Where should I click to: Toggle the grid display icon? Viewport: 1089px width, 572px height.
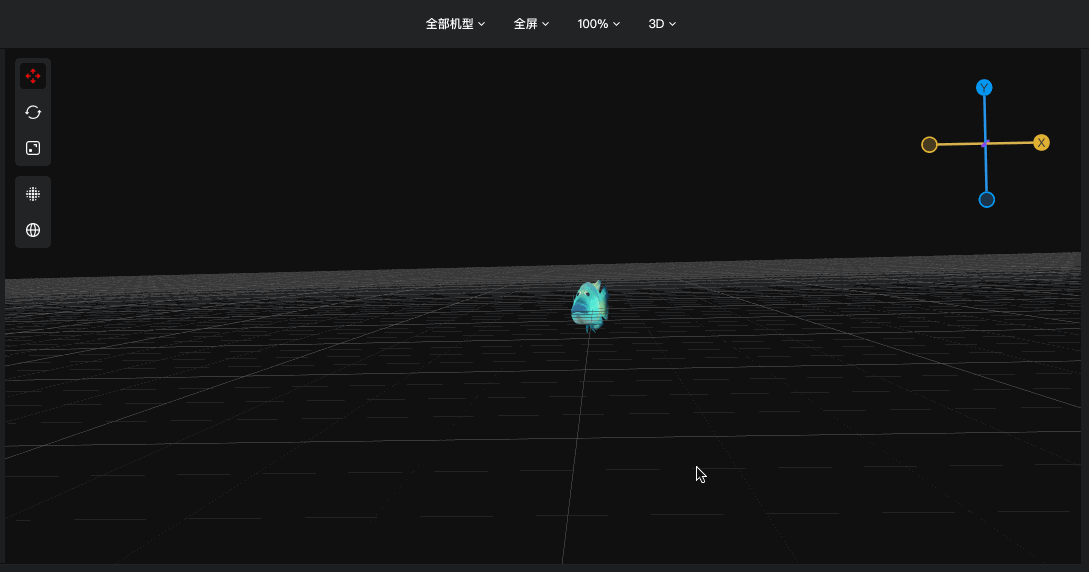coord(33,194)
